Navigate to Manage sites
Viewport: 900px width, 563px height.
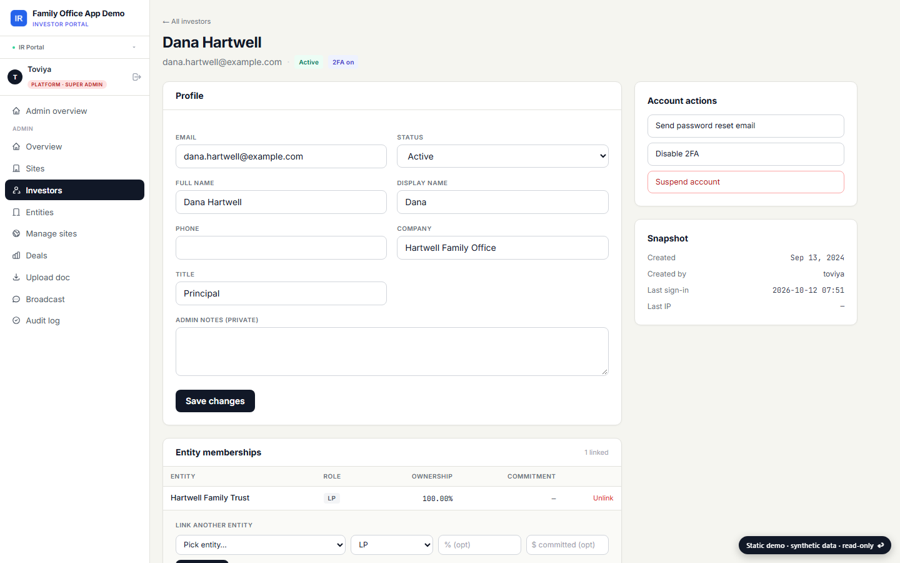[75, 234]
